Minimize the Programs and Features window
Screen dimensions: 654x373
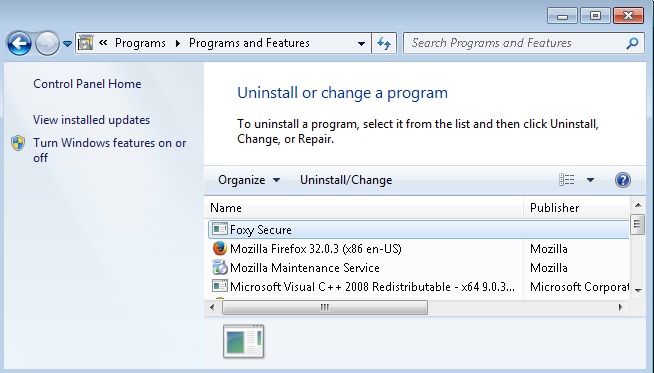pyautogui.click(x=562, y=16)
